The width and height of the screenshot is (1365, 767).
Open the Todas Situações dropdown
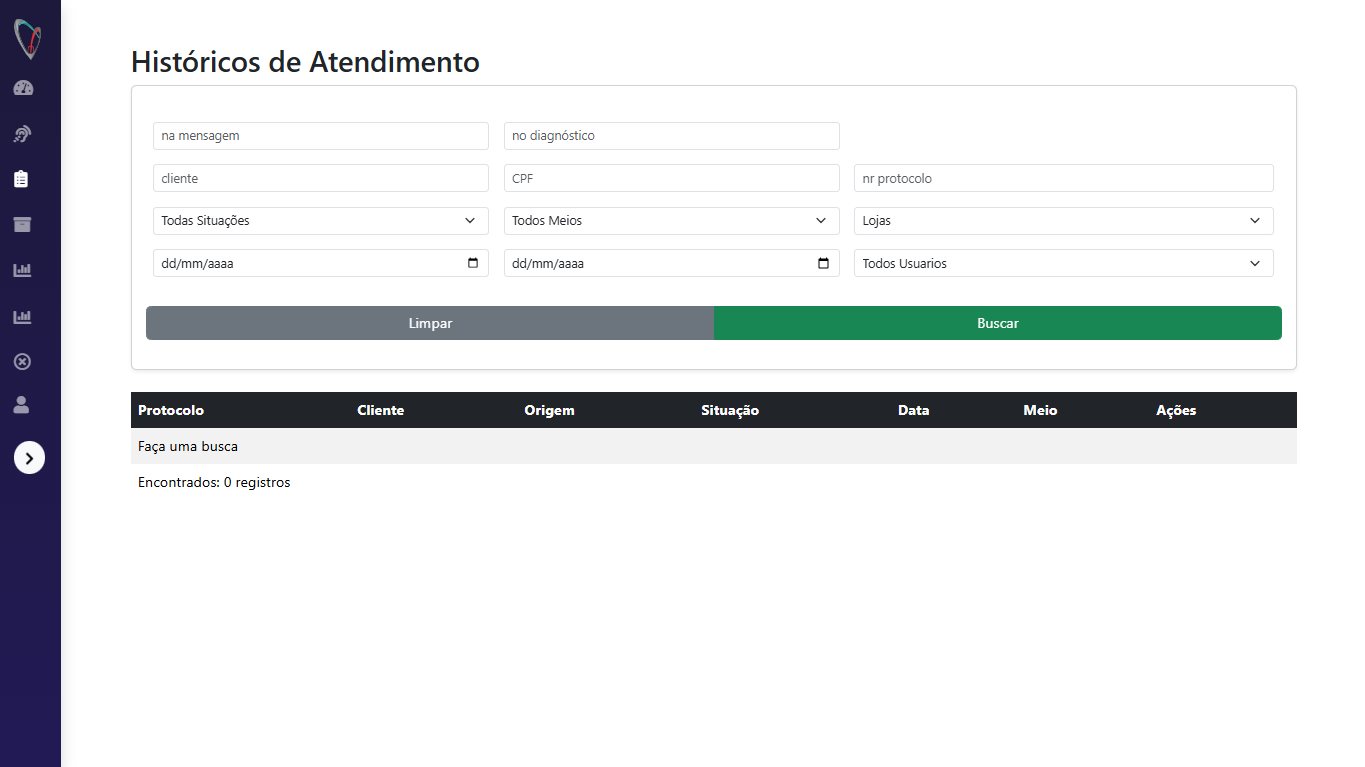[x=321, y=221]
